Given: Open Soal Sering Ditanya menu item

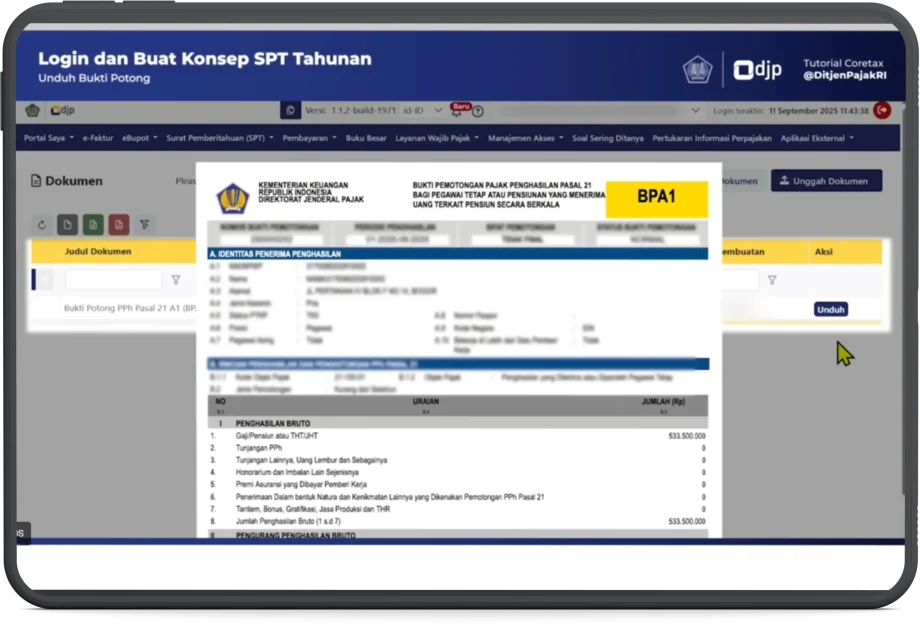Looking at the screenshot, I should (x=607, y=138).
